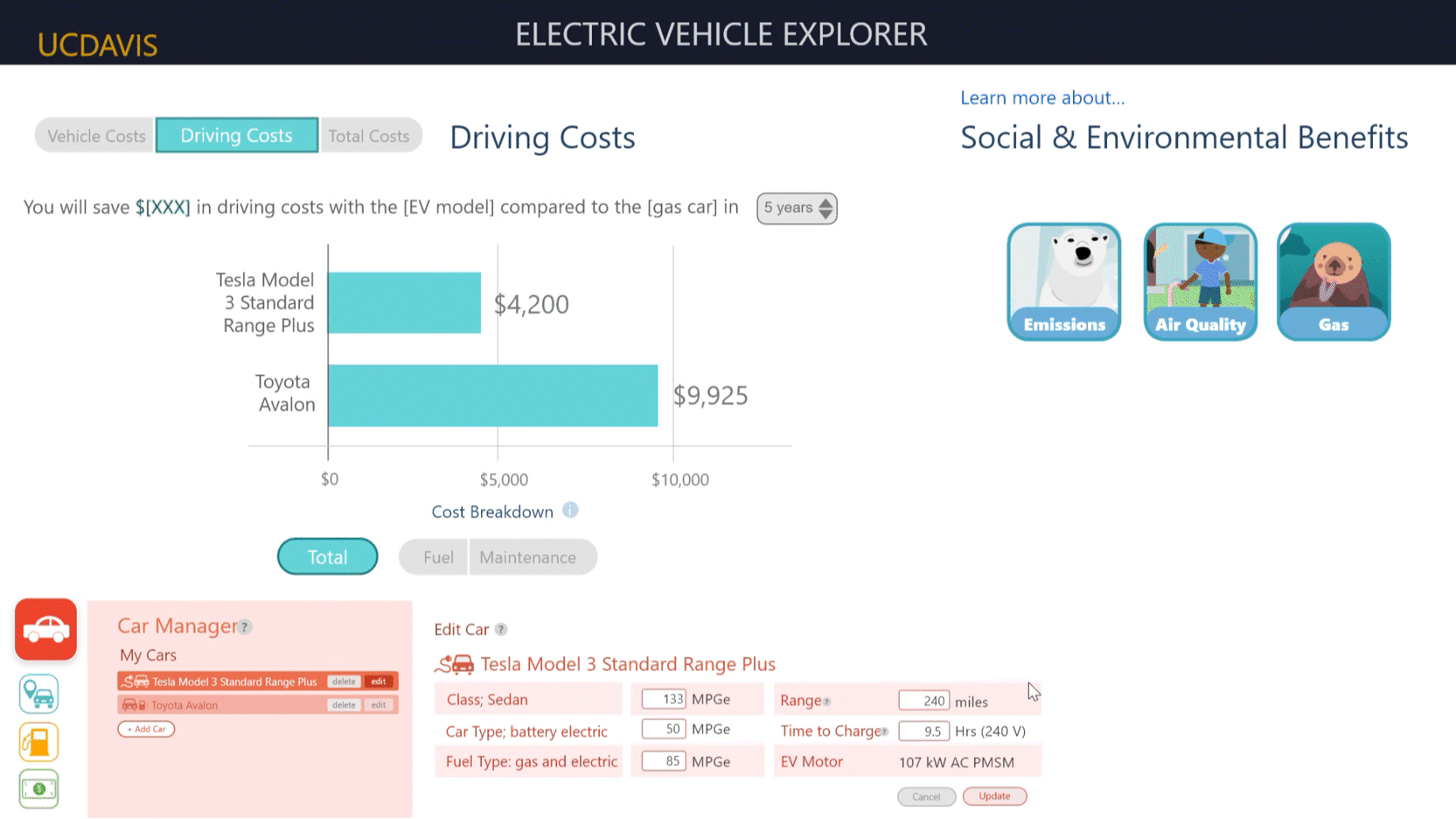Click the 133 MPGe input field
Screen dimensions: 1456x819
click(664, 699)
